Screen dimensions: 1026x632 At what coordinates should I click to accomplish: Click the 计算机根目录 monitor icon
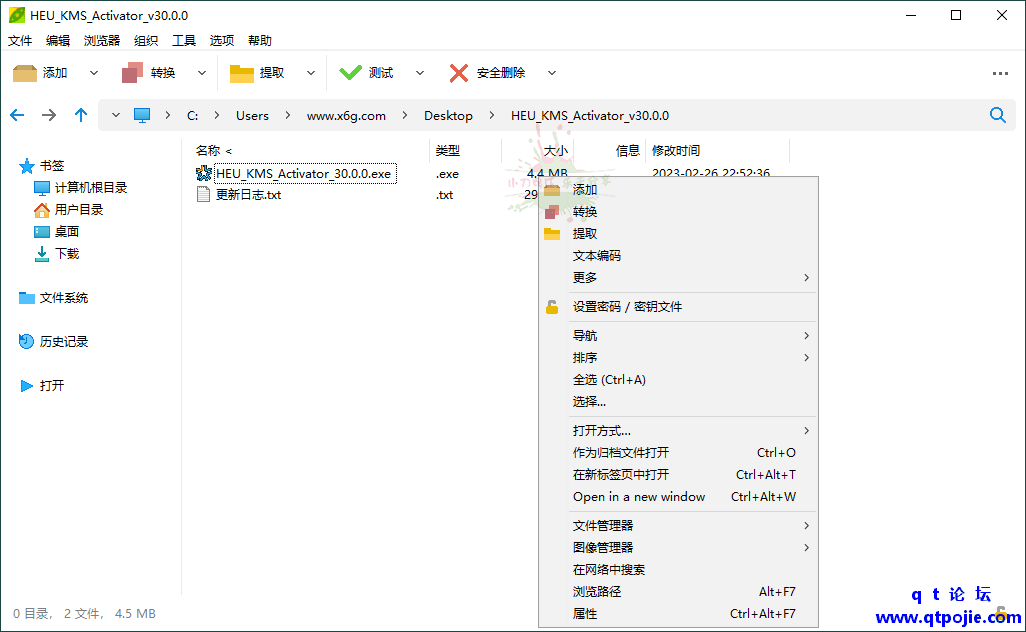pyautogui.click(x=41, y=188)
